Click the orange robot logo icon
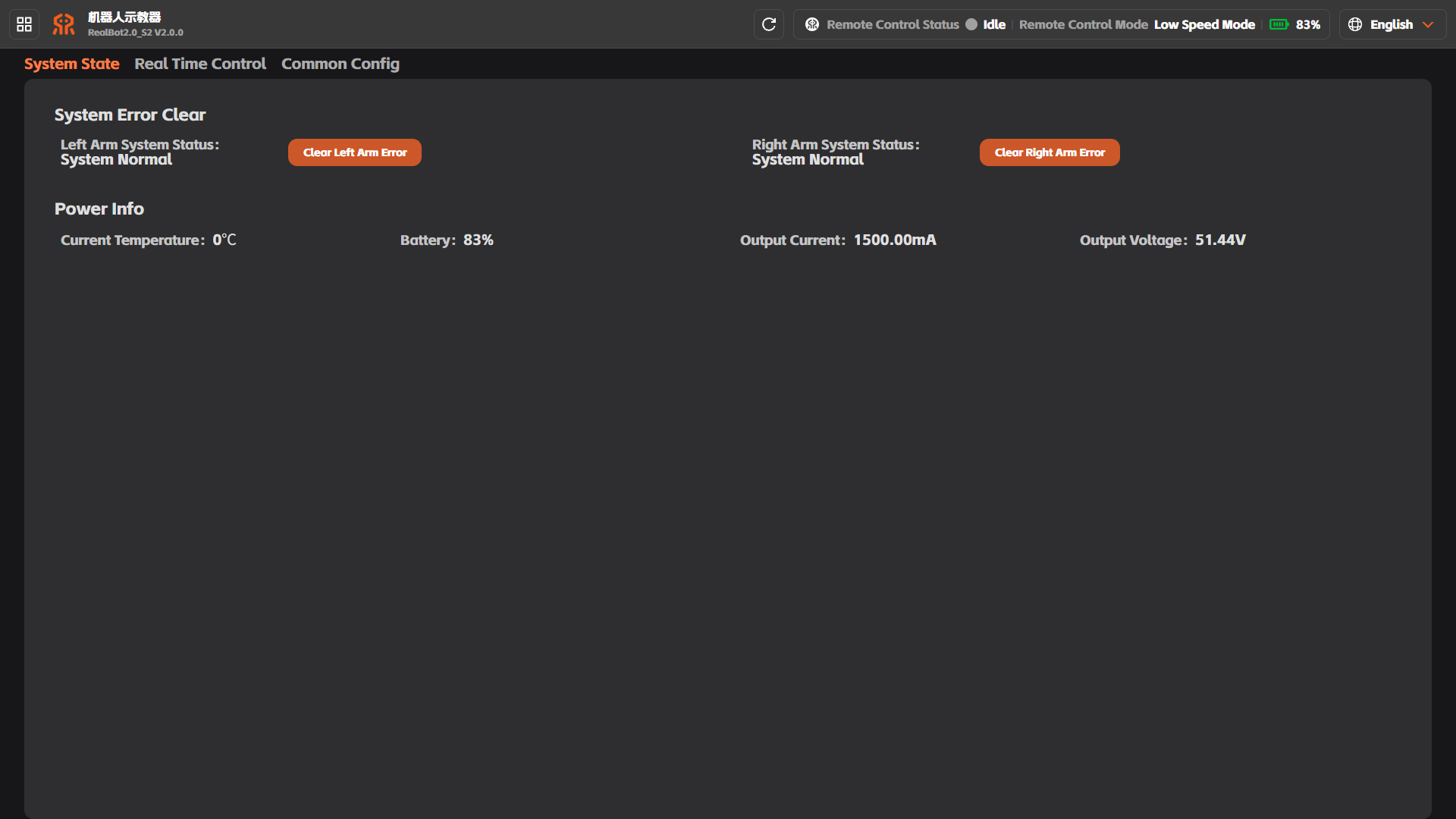The image size is (1456, 819). 64,24
